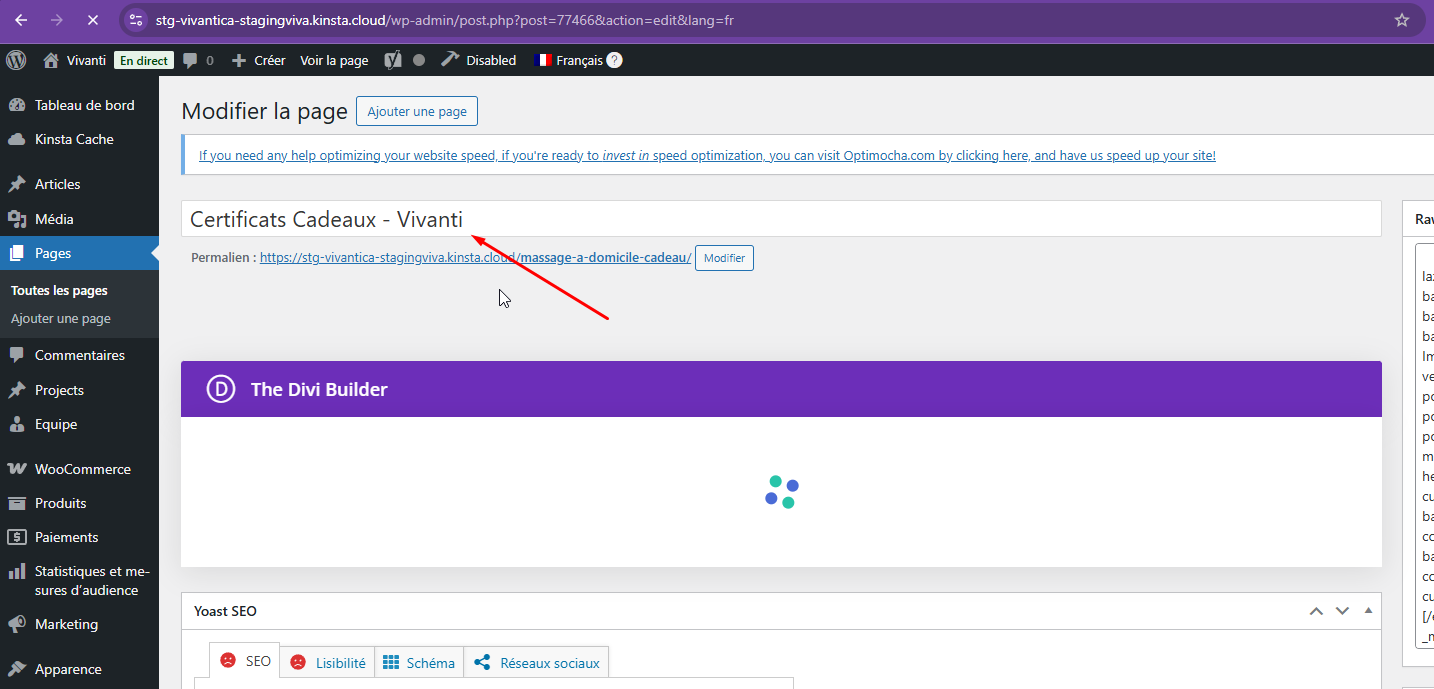Screen dimensions: 1434x689
Task: Switch to the Schéma tab
Action: click(419, 662)
